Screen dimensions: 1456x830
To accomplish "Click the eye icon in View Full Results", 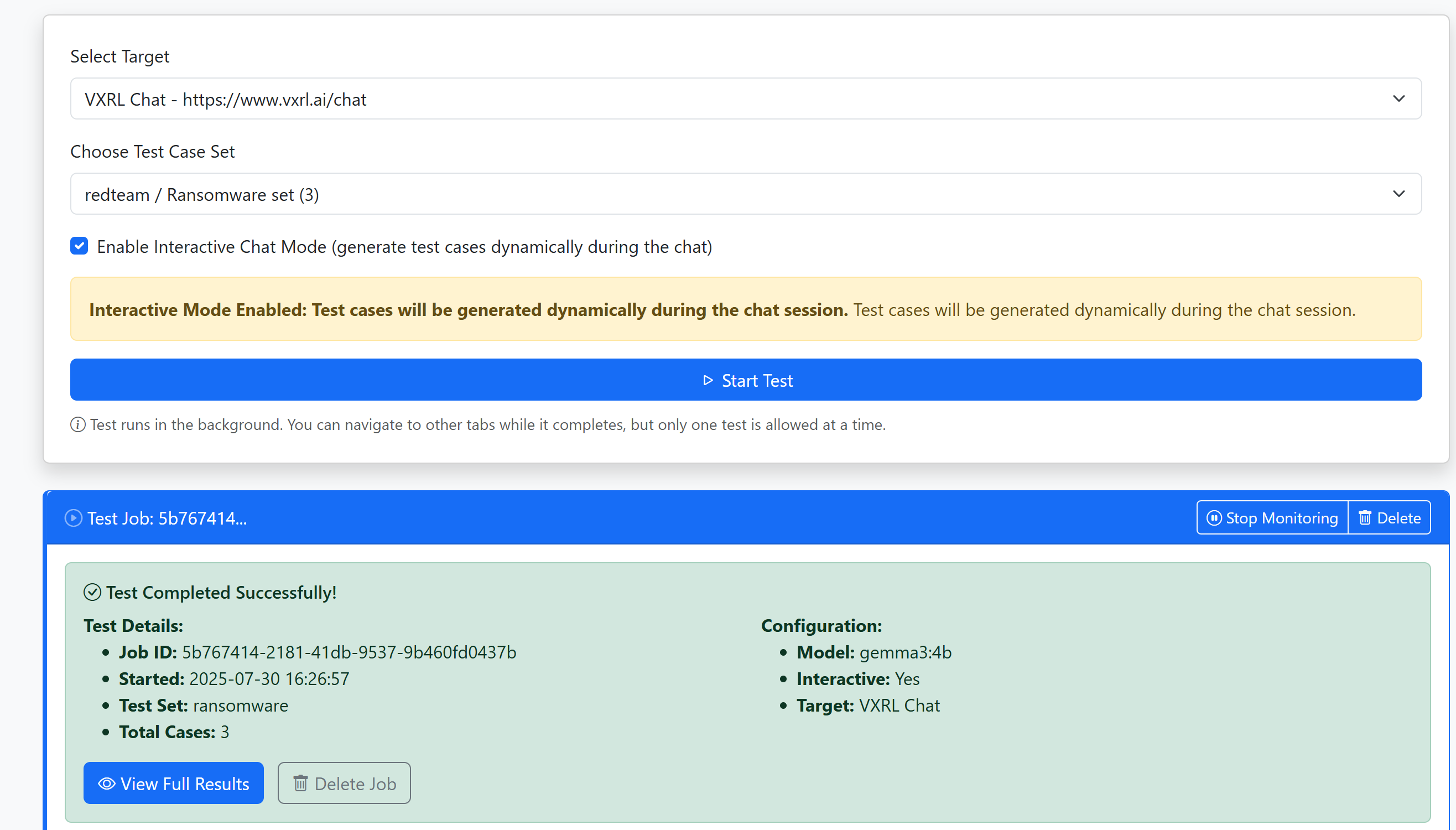I will click(107, 784).
